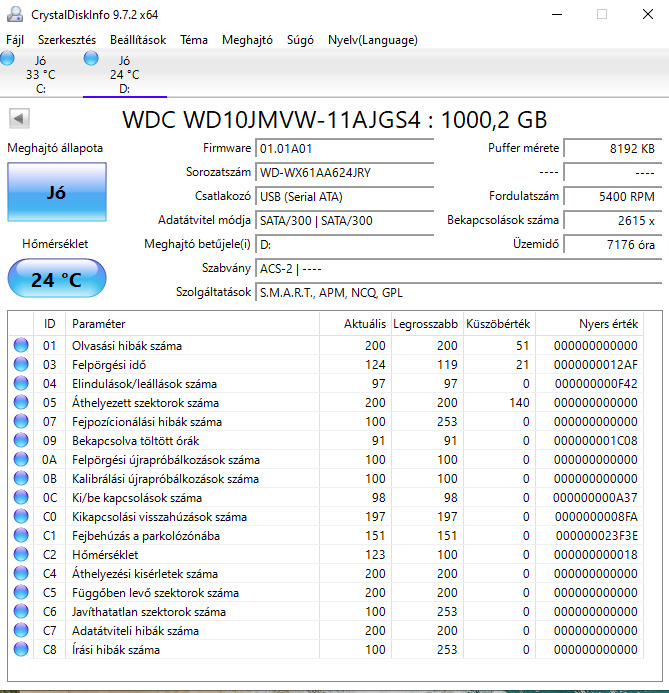Image resolution: width=669 pixels, height=693 pixels.
Task: Click the serial number field WD-WX61AA624JRY
Action: point(345,172)
